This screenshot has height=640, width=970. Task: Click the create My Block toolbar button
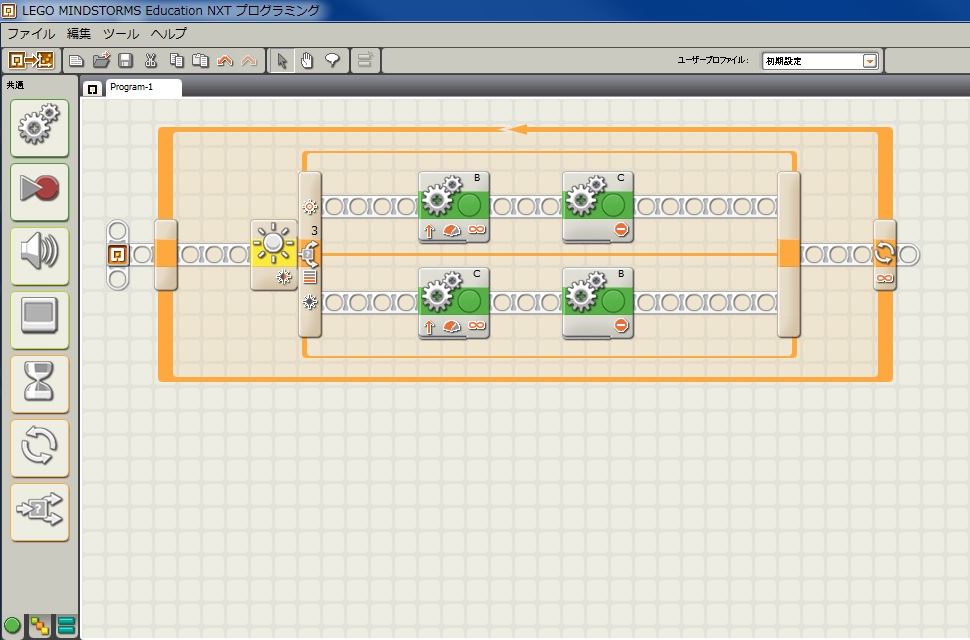tap(365, 61)
